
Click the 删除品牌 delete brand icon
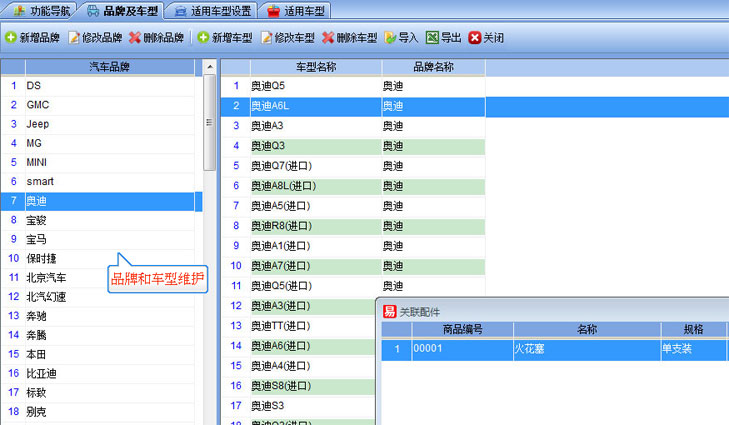(135, 38)
